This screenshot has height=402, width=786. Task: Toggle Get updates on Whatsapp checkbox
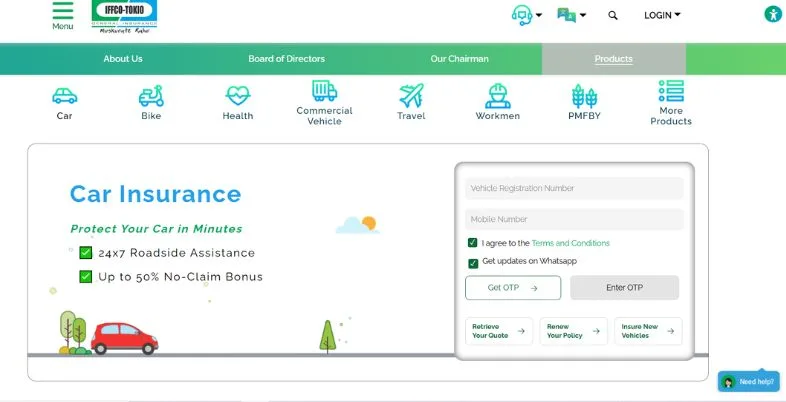(473, 263)
